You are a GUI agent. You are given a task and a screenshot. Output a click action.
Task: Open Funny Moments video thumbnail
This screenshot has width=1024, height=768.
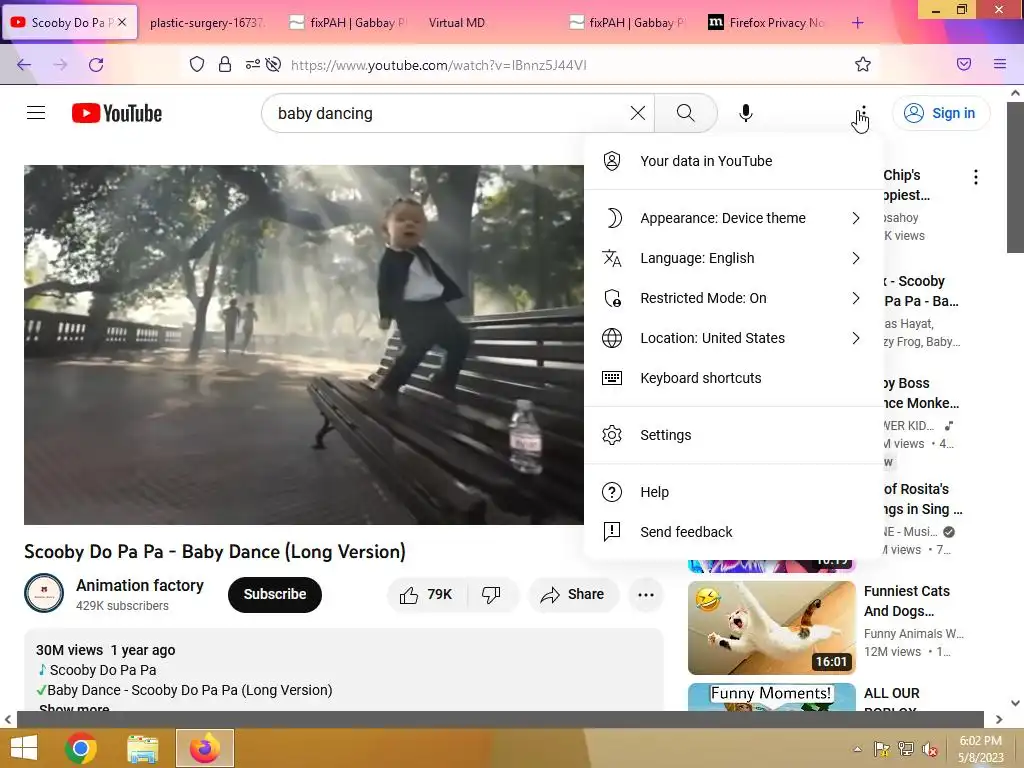coord(771,696)
